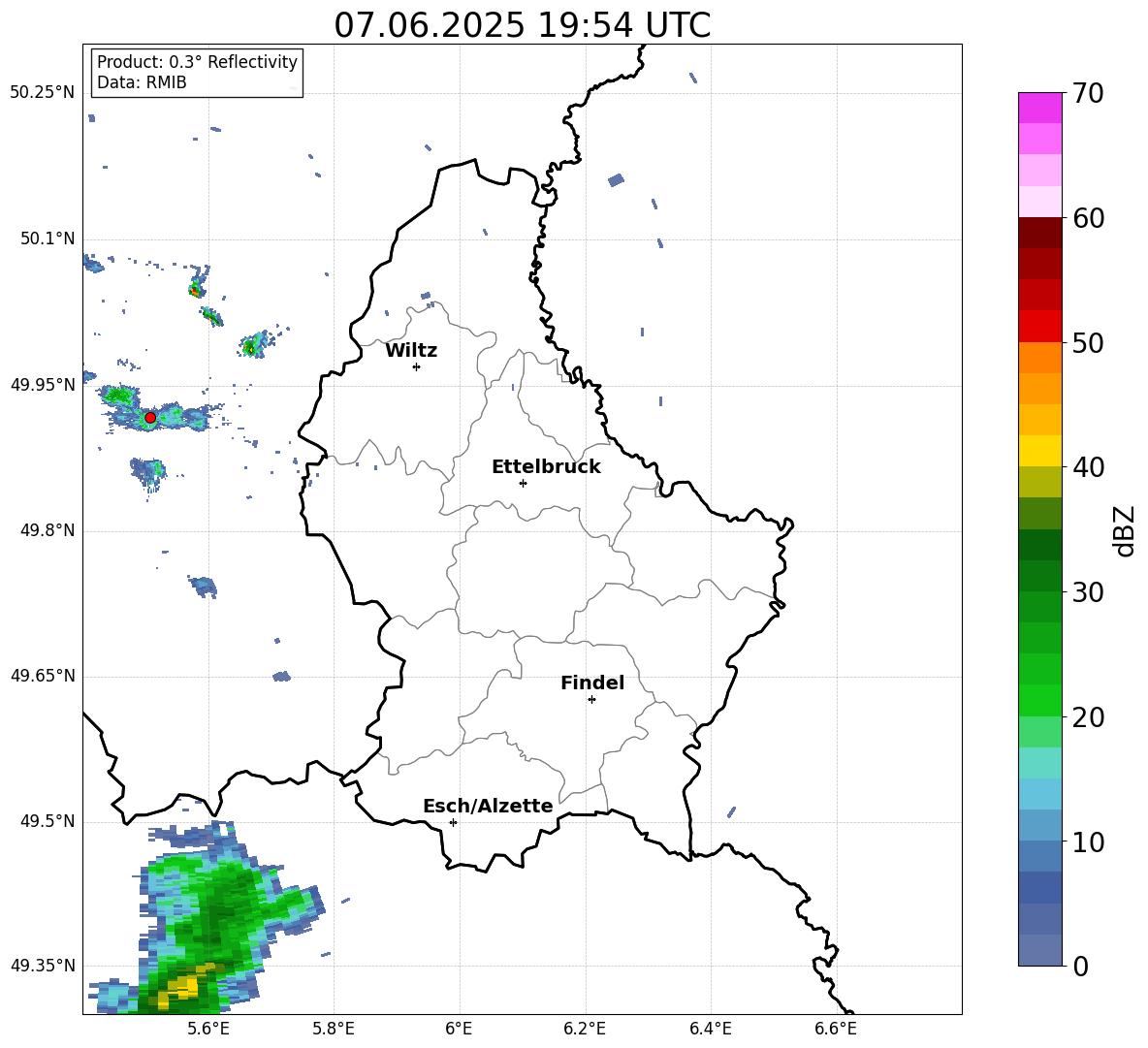This screenshot has height=1048, width=1148.
Task: Click the 50.1°N latitude label
Action: click(x=48, y=238)
